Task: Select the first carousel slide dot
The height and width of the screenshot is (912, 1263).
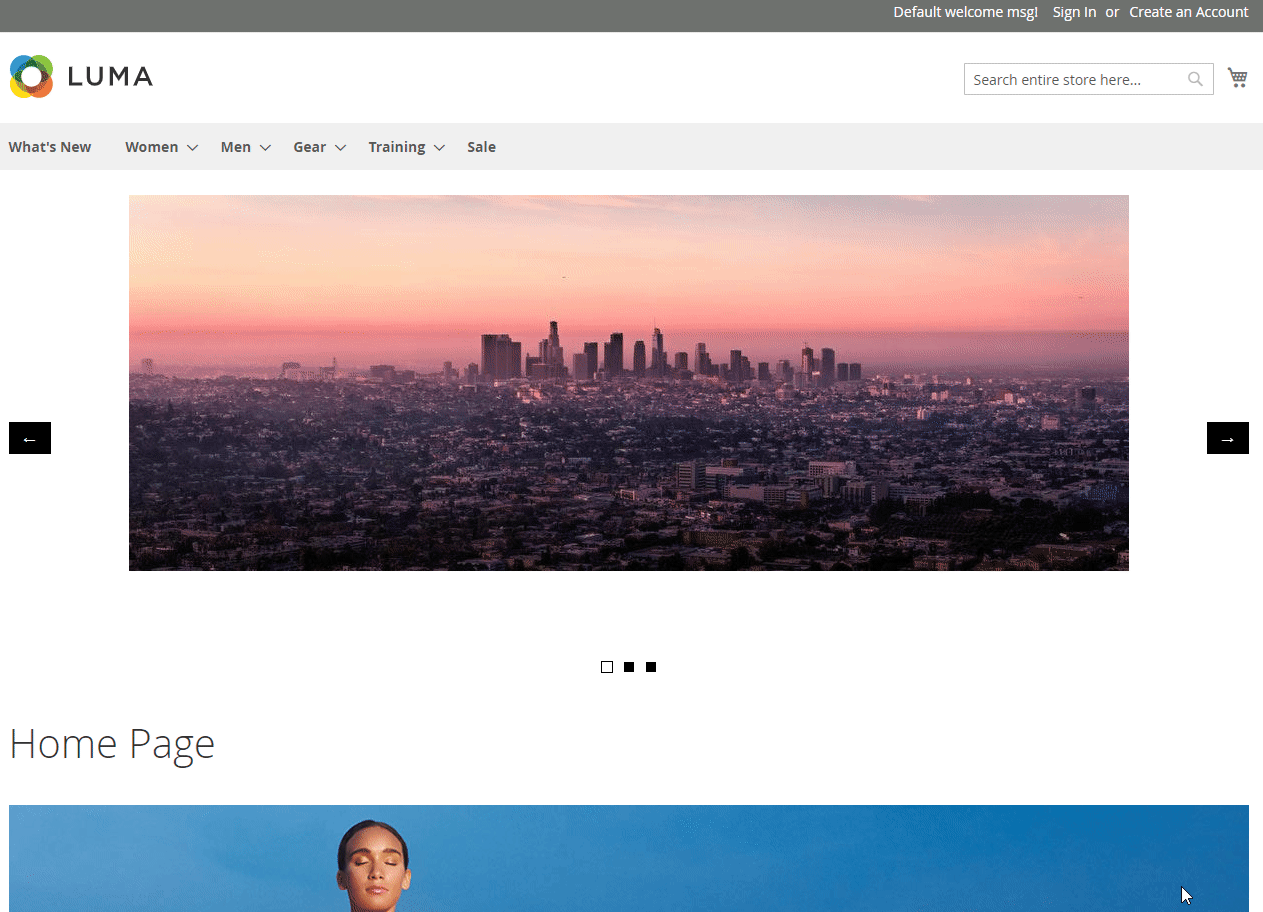Action: click(607, 667)
